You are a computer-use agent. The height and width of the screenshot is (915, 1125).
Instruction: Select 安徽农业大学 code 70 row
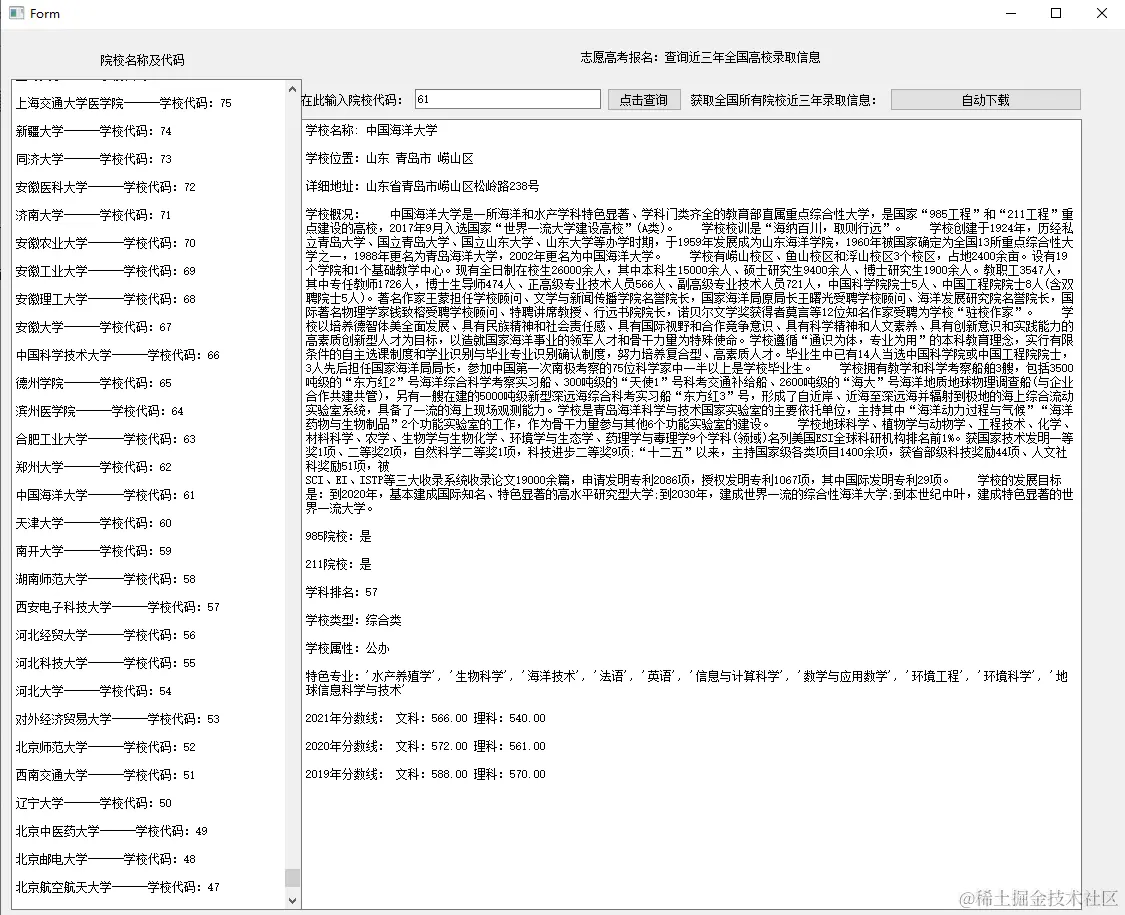(x=105, y=243)
